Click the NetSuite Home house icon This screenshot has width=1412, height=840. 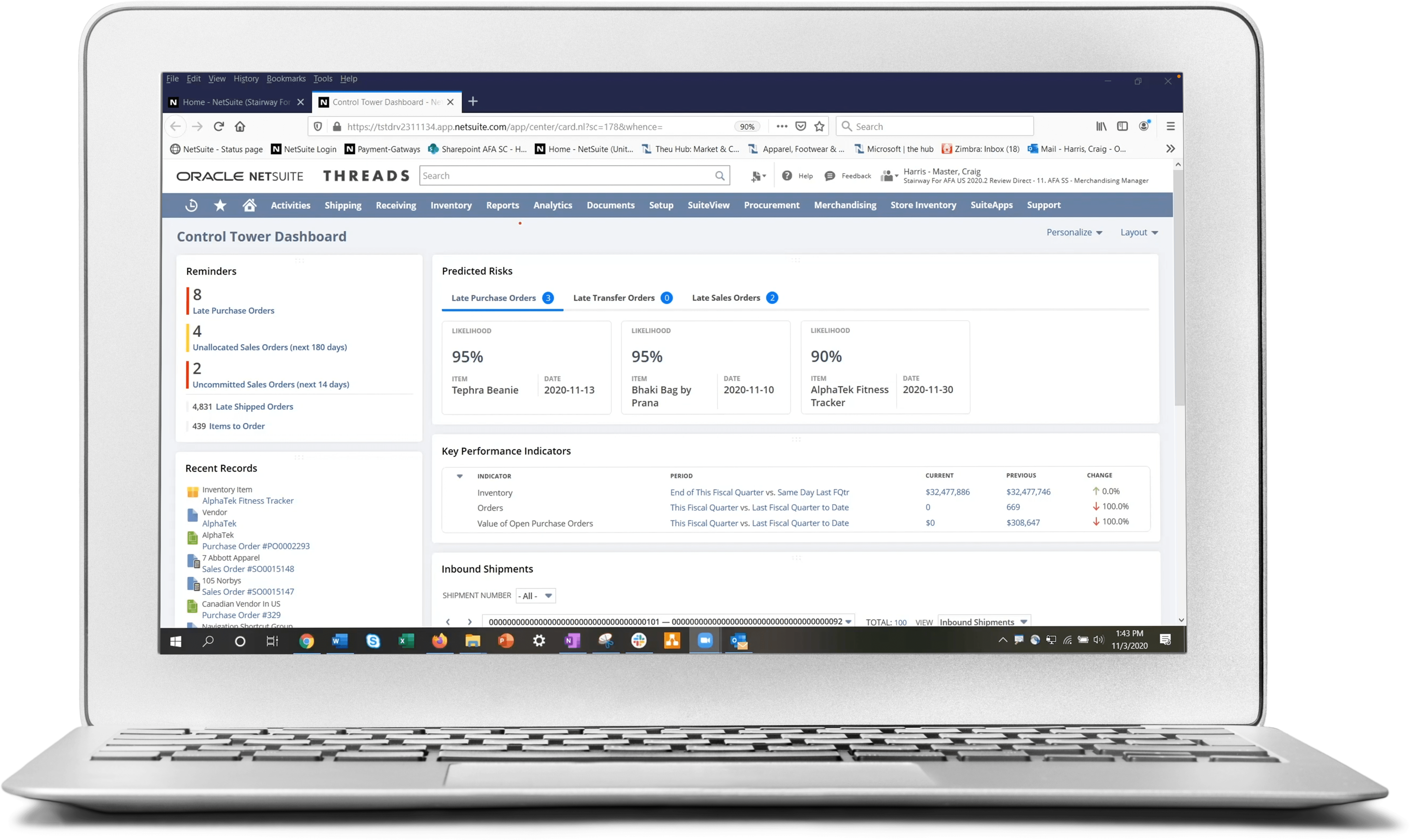pos(249,205)
